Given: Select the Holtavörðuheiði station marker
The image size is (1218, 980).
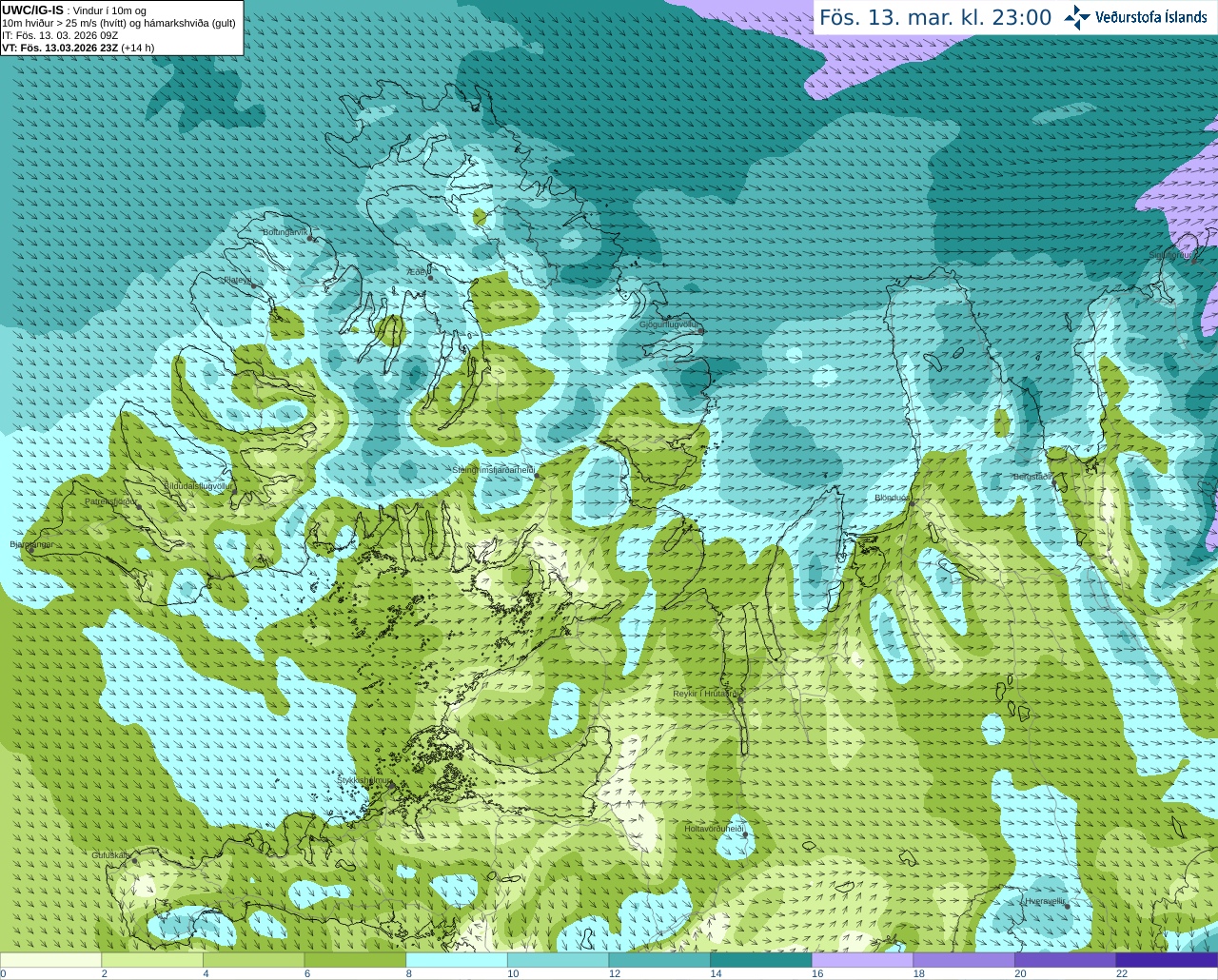Looking at the screenshot, I should [x=745, y=834].
